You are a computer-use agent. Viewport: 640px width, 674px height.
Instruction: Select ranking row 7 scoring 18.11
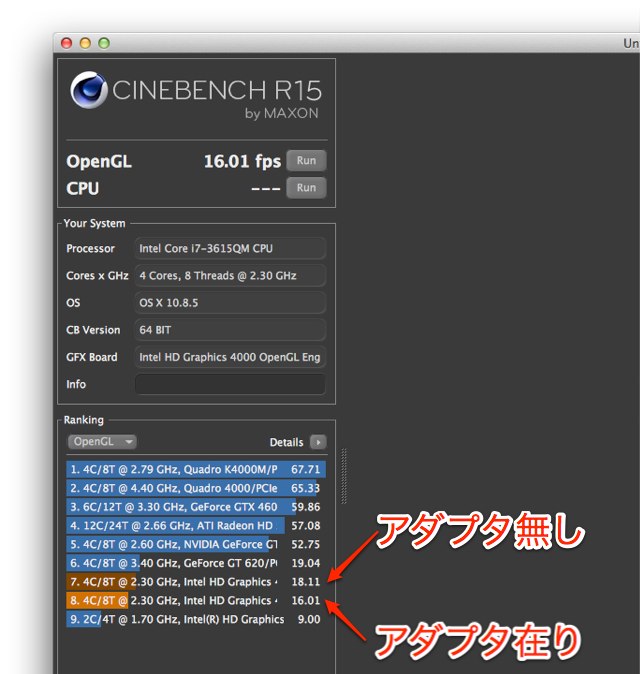[196, 582]
